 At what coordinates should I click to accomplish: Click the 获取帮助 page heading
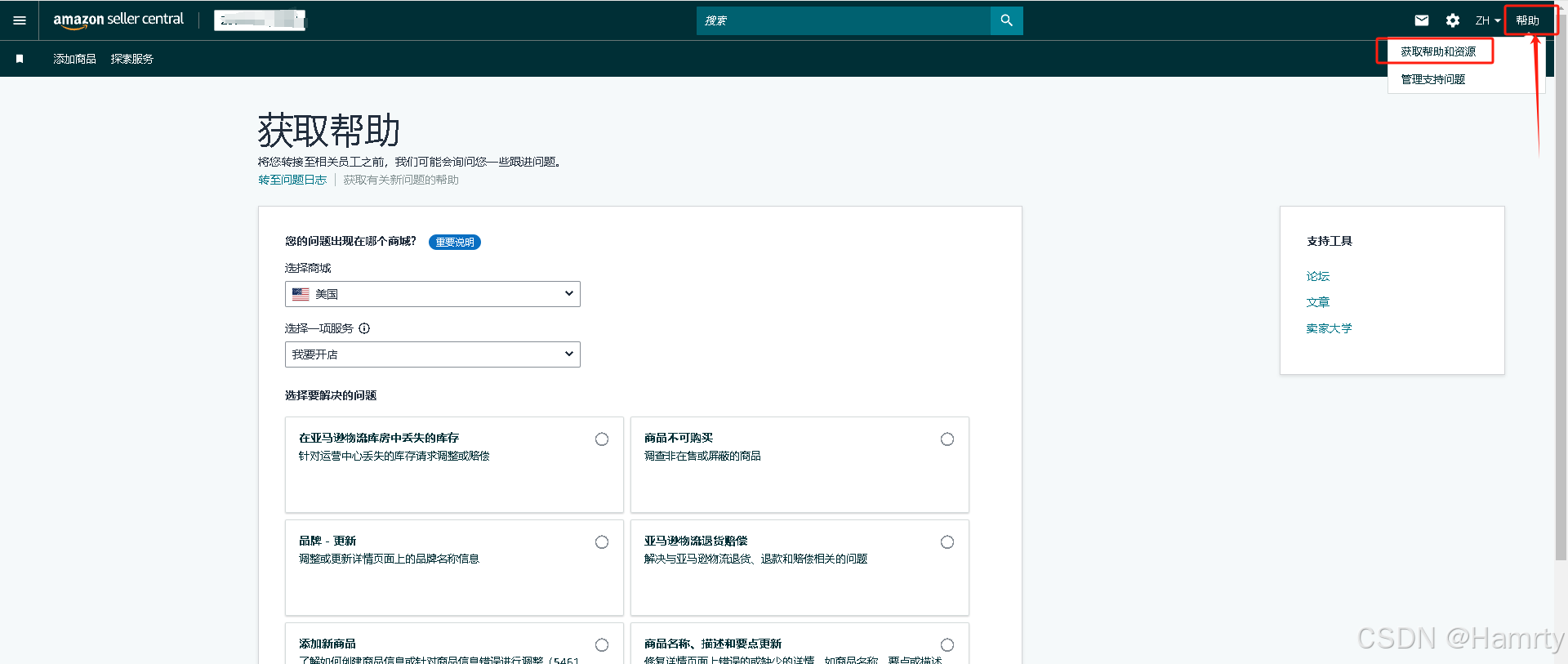coord(329,131)
